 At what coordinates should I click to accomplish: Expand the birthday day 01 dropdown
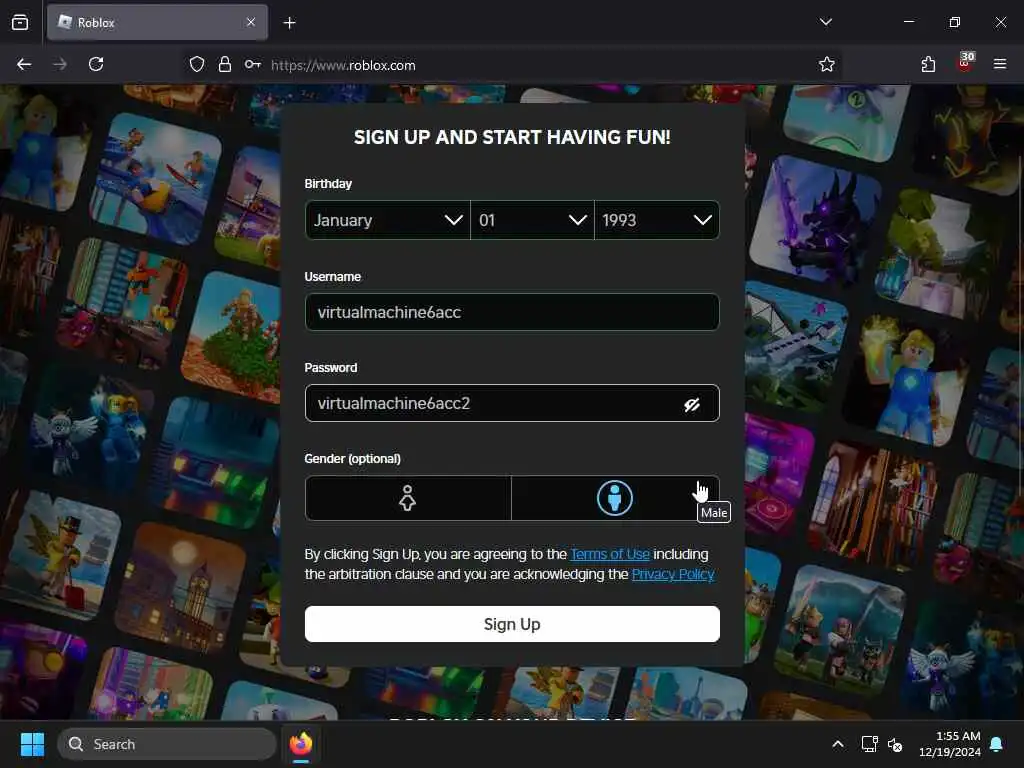(x=532, y=220)
